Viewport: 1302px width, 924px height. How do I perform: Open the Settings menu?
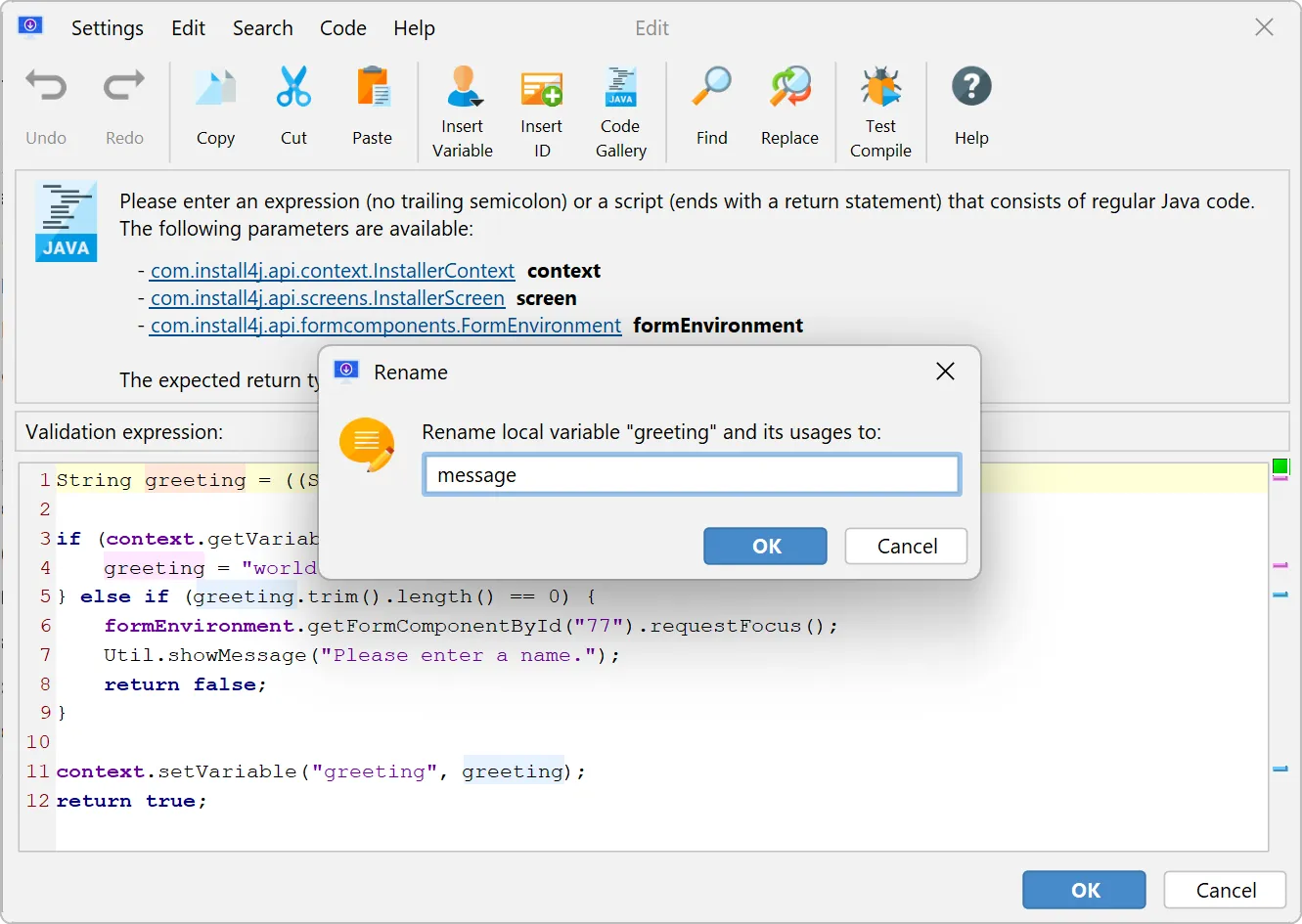pos(108,28)
